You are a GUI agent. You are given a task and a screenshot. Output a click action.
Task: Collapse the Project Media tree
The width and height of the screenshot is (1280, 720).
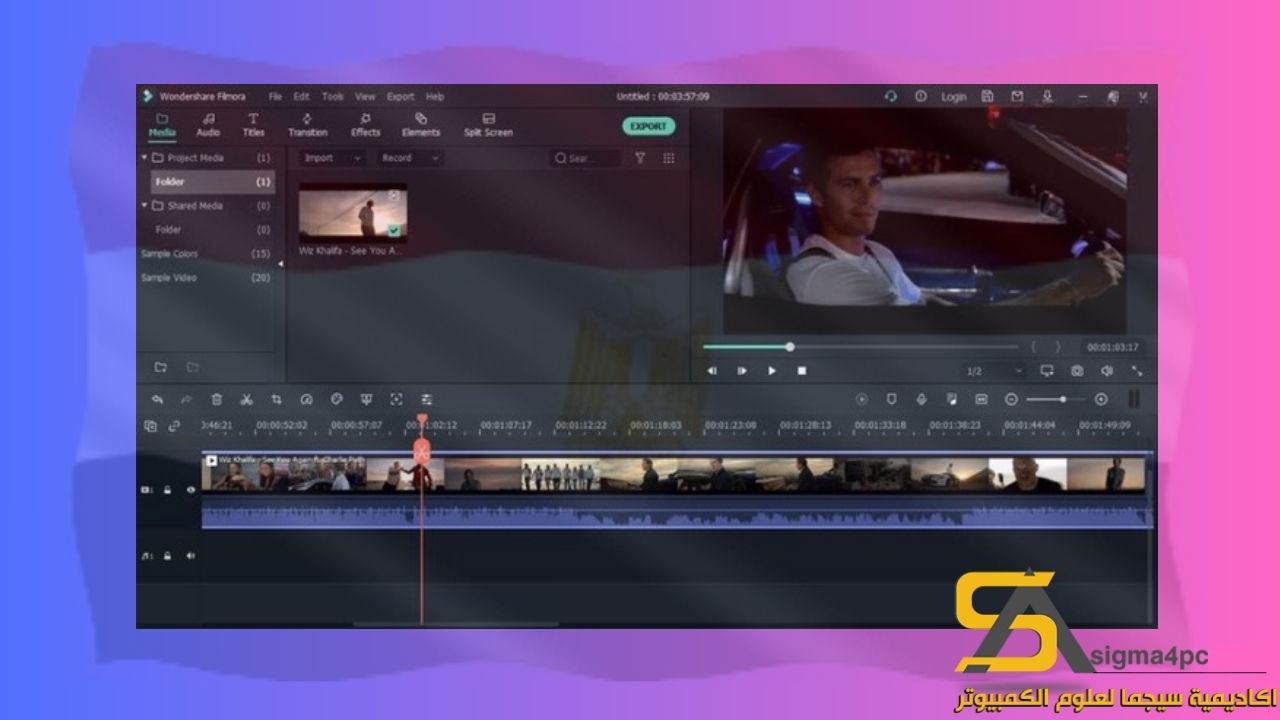point(144,157)
